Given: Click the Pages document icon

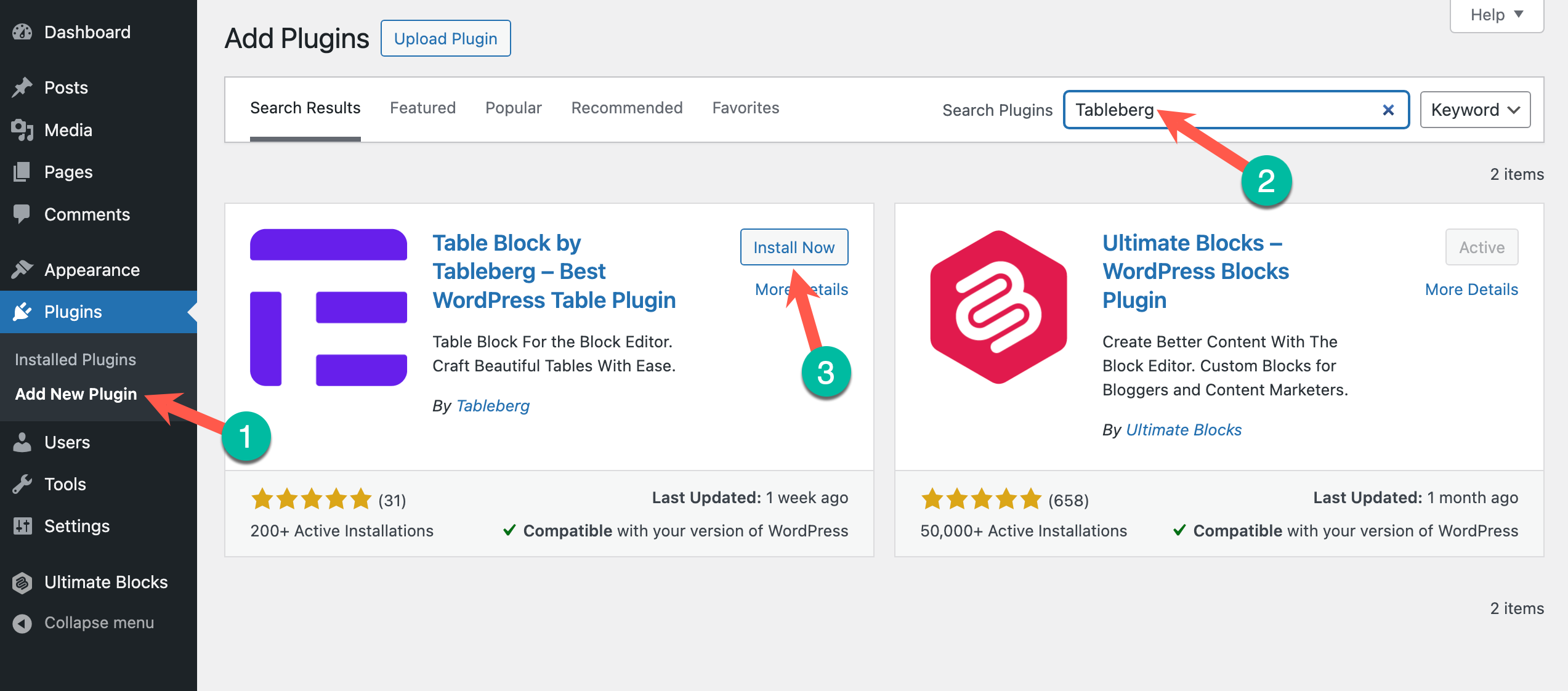Looking at the screenshot, I should click(22, 172).
